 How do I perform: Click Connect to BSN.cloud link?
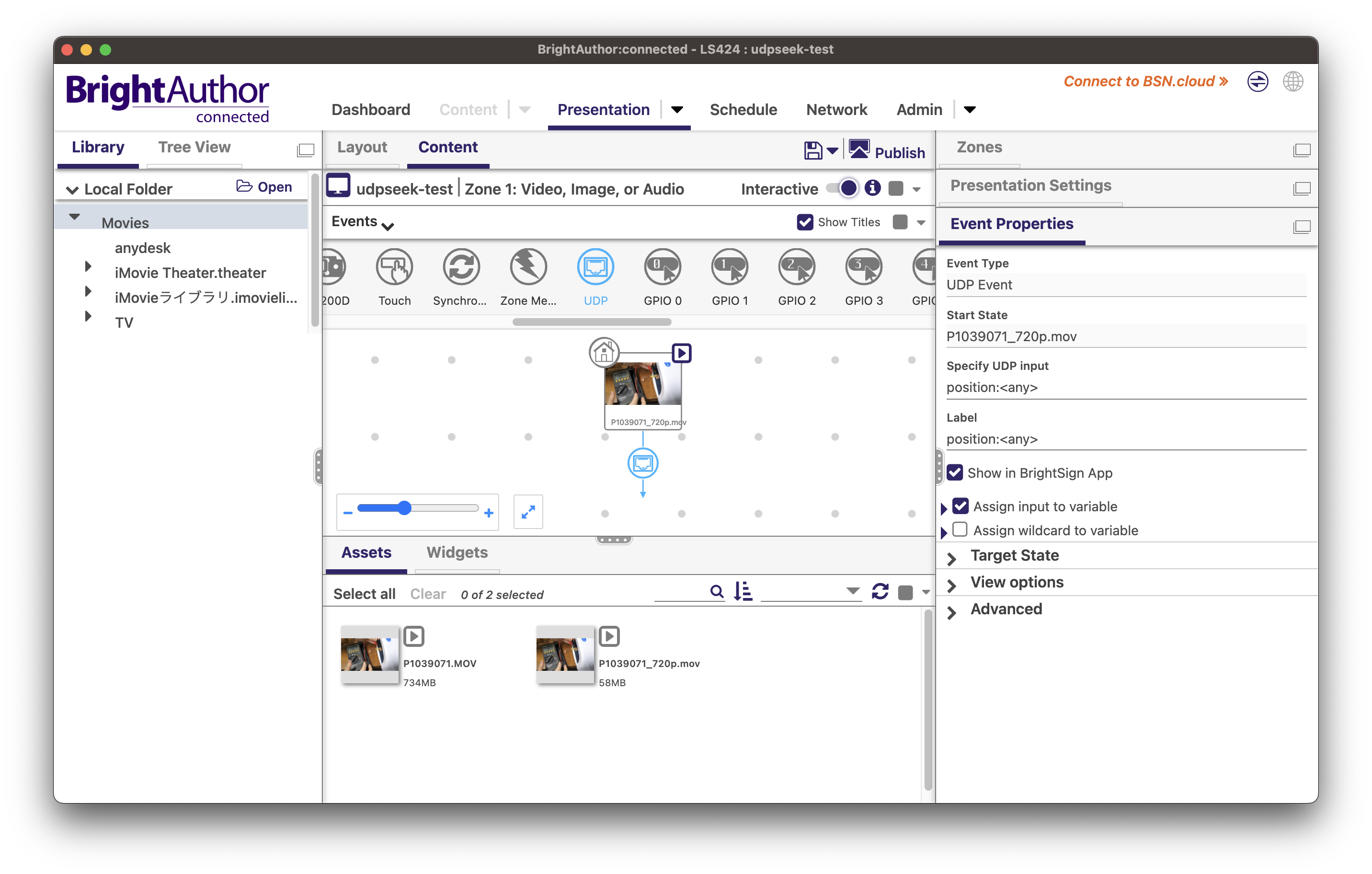pos(1144,81)
